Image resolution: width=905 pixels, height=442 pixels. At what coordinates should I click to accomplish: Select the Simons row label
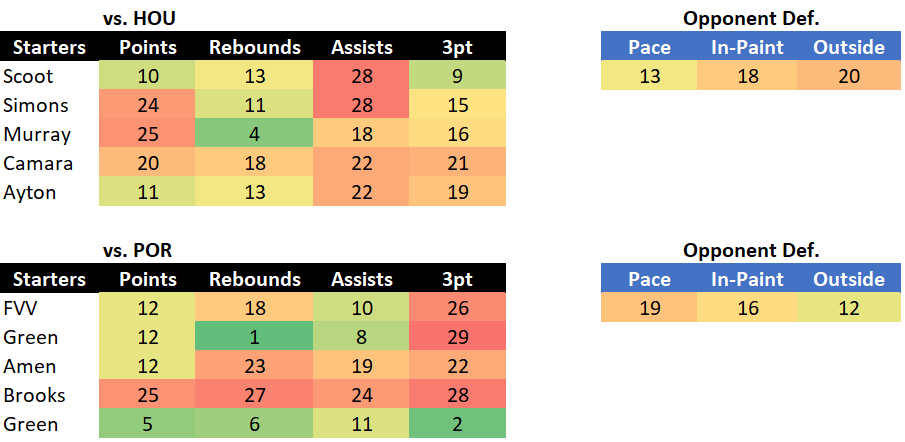pos(36,105)
